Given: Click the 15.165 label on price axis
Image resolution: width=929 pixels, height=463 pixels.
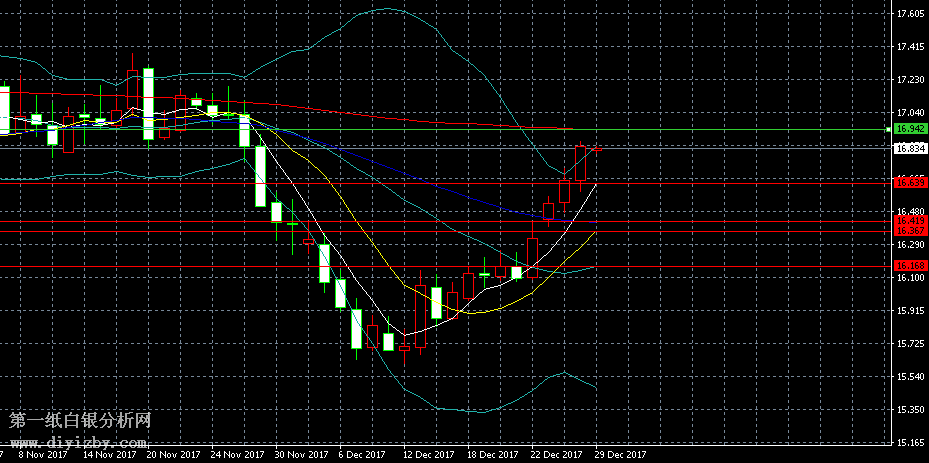Looking at the screenshot, I should coord(910,442).
